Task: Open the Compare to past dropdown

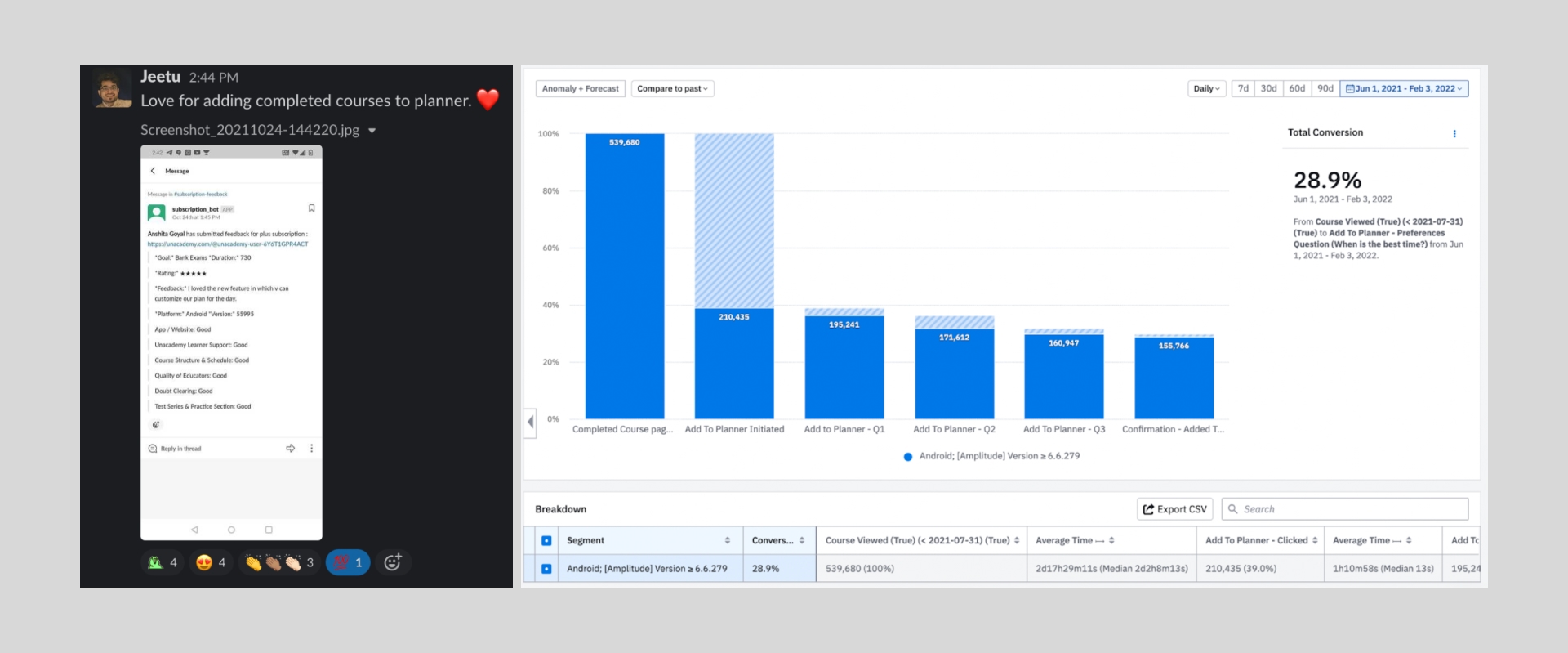Action: 672,88
